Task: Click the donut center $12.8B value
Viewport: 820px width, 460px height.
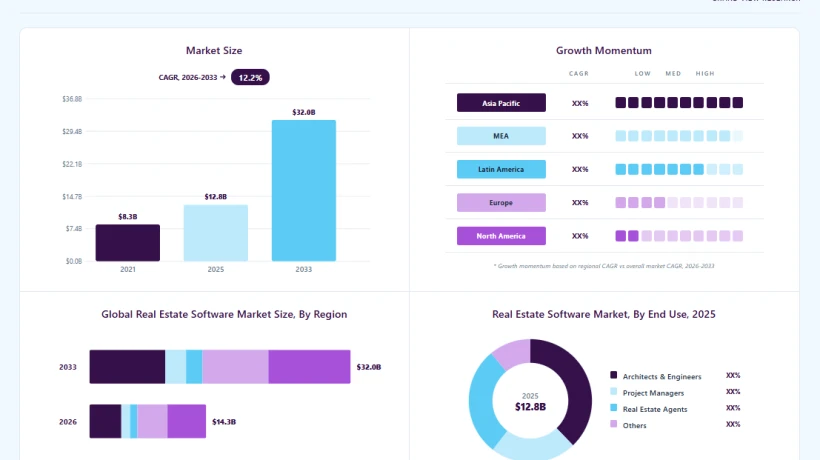Action: click(530, 407)
